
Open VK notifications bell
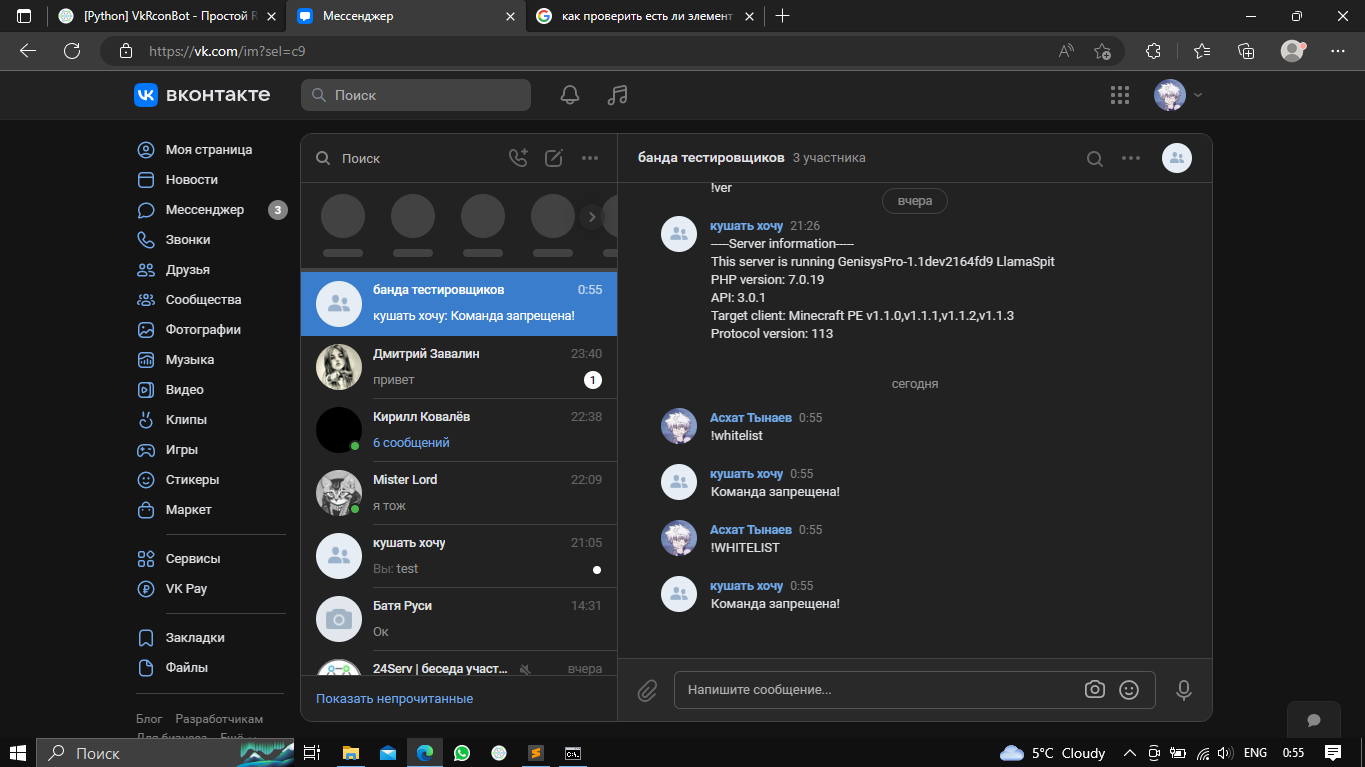click(570, 95)
